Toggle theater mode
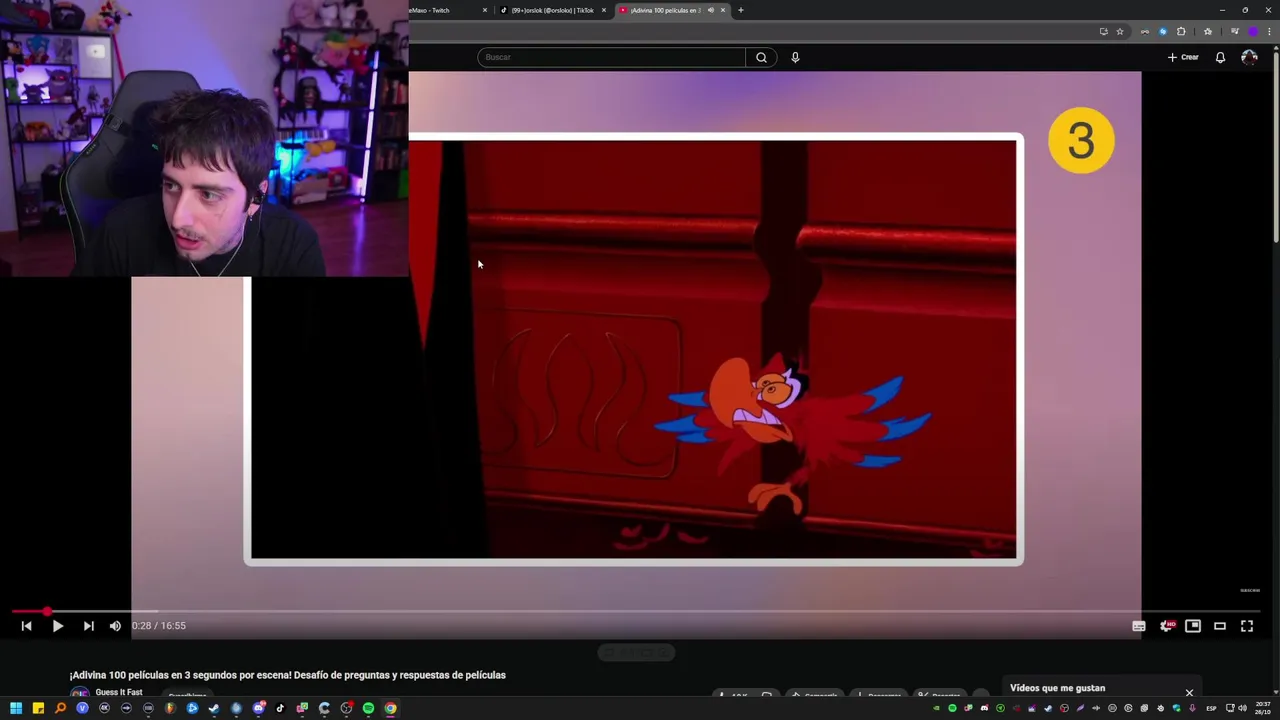 1220,626
